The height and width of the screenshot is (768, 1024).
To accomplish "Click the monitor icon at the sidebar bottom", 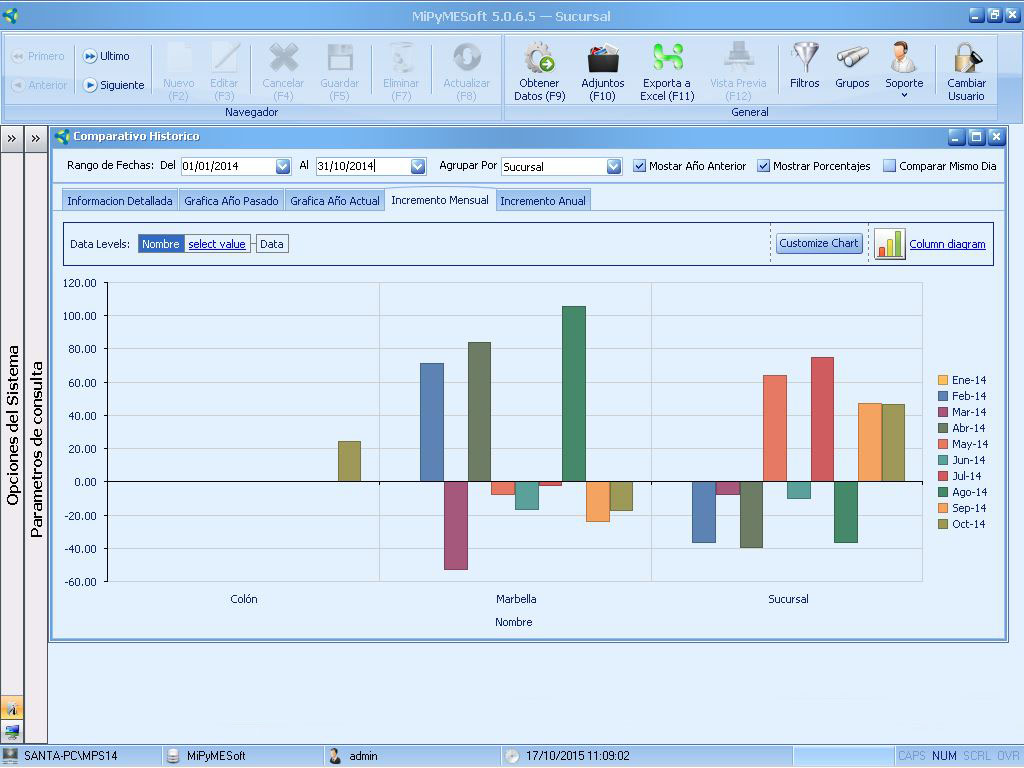I will pos(12,731).
